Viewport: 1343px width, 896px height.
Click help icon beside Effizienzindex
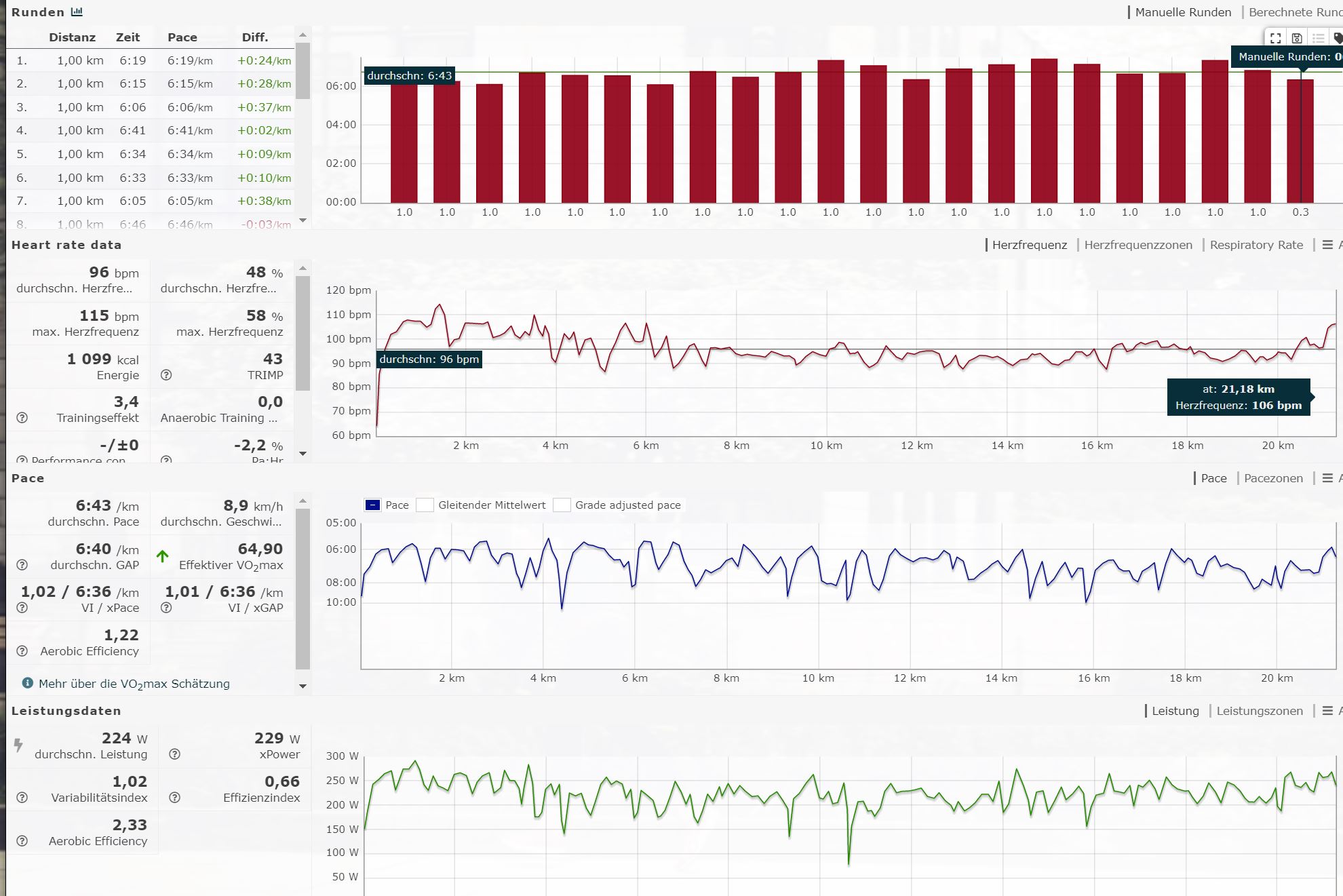tap(174, 798)
